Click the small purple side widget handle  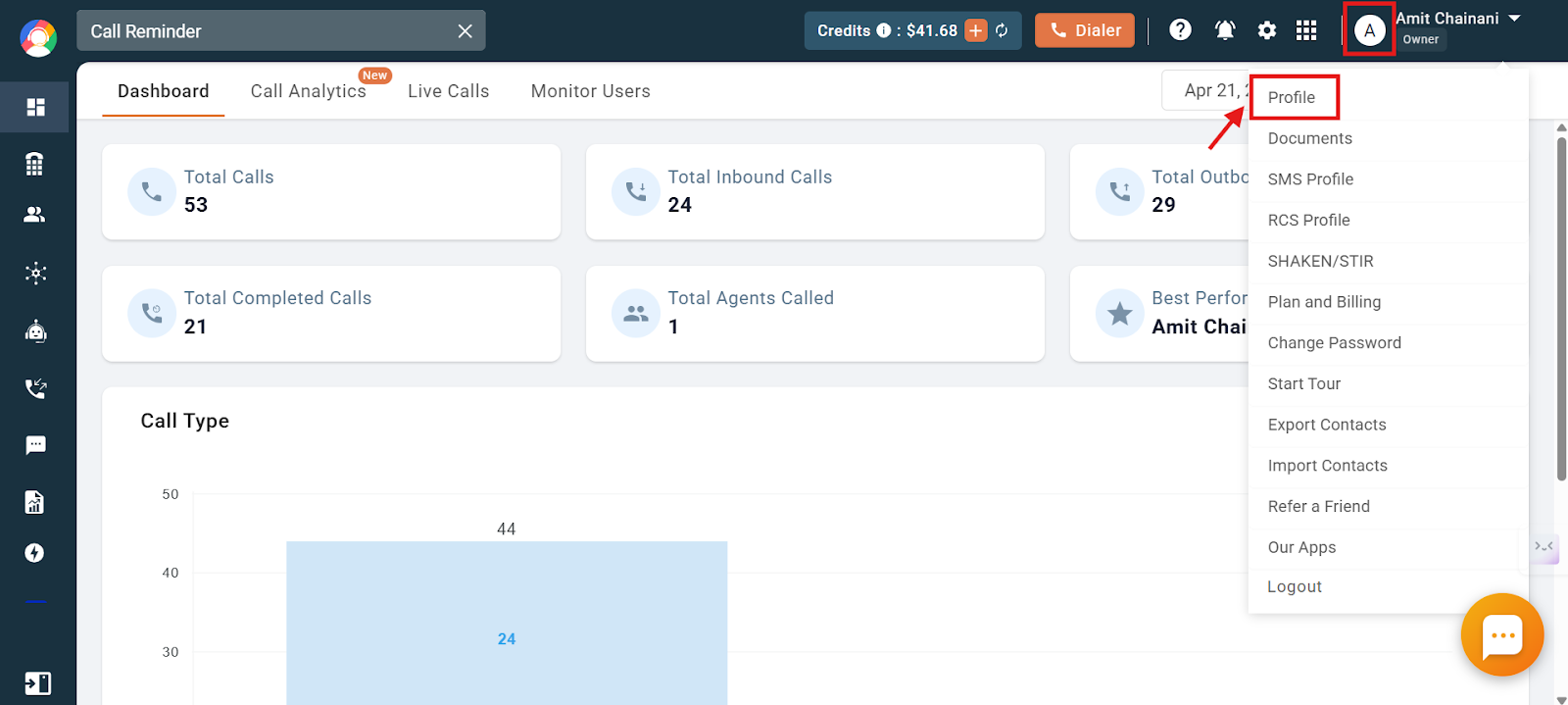point(1544,546)
